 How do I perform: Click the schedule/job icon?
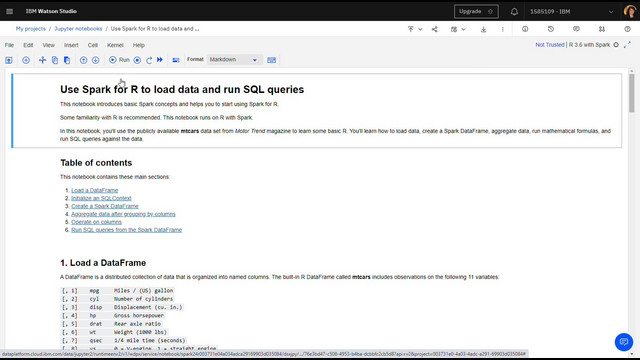pos(454,29)
